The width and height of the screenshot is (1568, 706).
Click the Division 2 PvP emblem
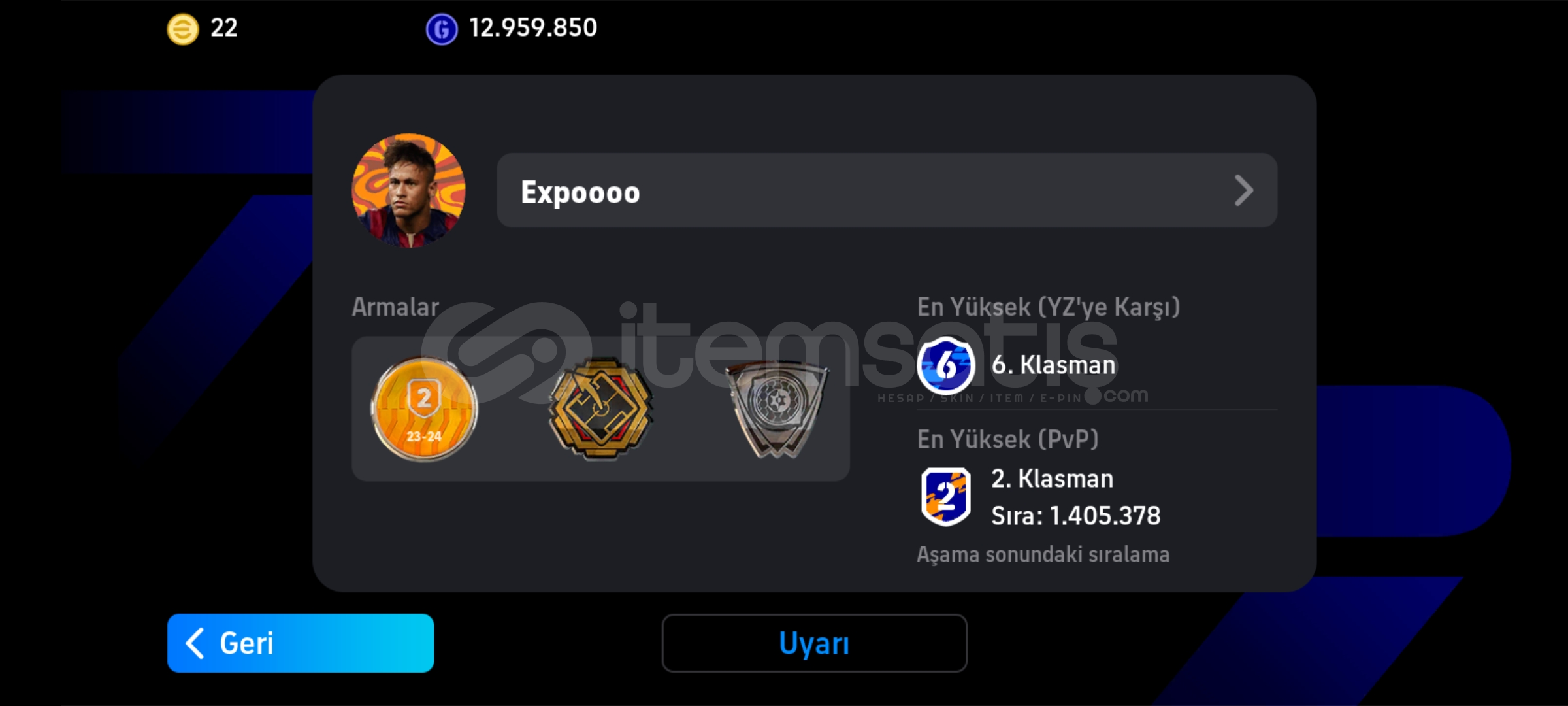coord(945,497)
